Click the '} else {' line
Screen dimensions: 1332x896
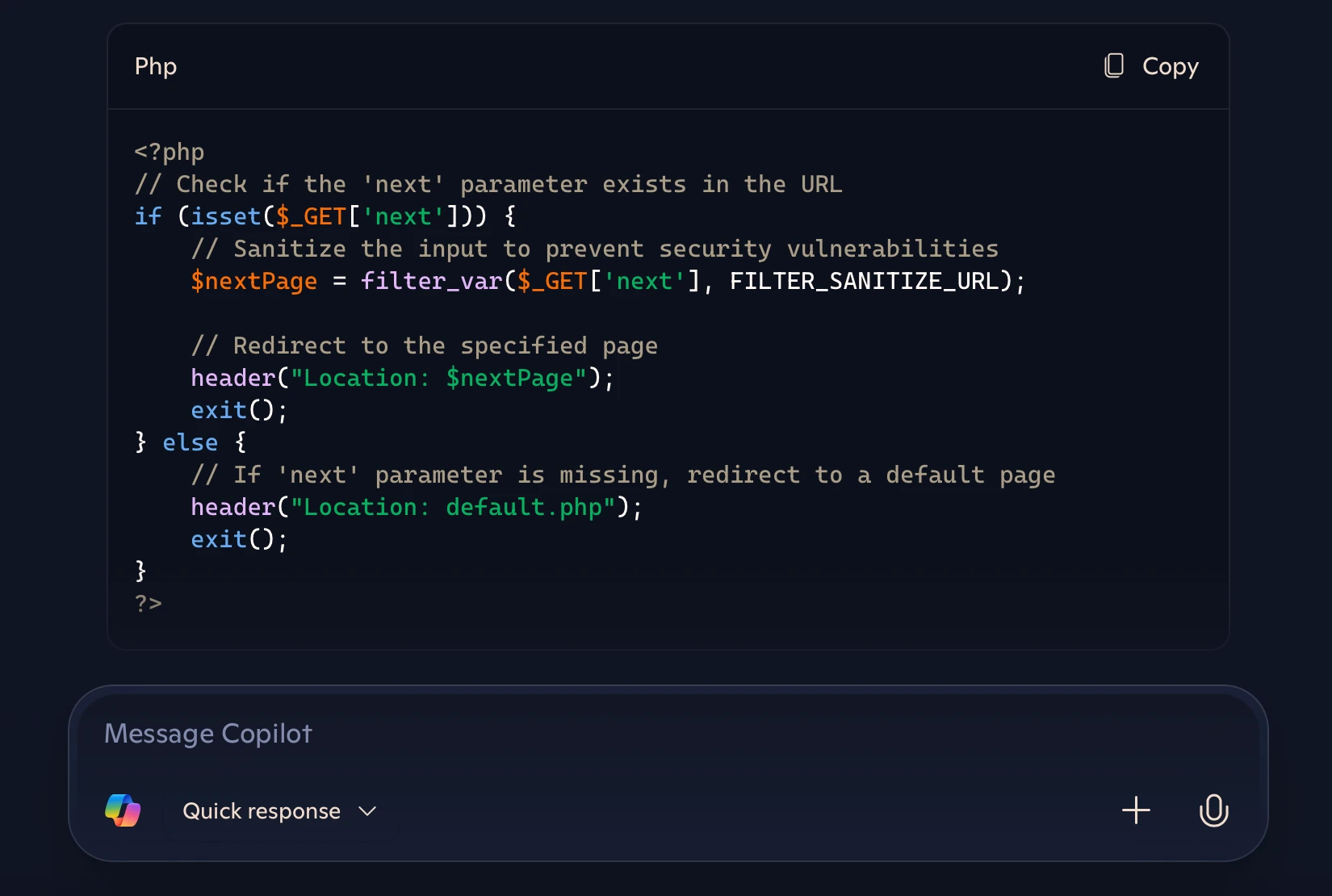pyautogui.click(x=191, y=442)
